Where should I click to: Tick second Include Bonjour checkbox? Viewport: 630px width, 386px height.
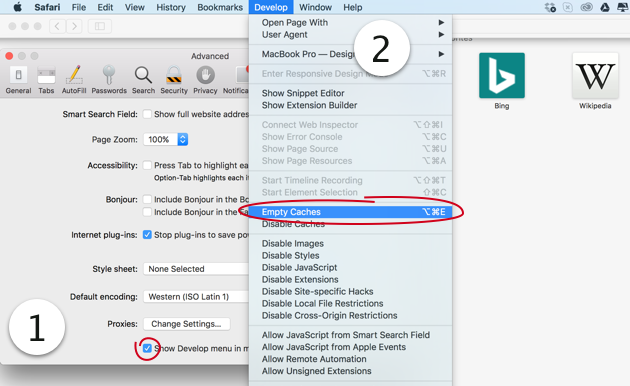(x=147, y=212)
